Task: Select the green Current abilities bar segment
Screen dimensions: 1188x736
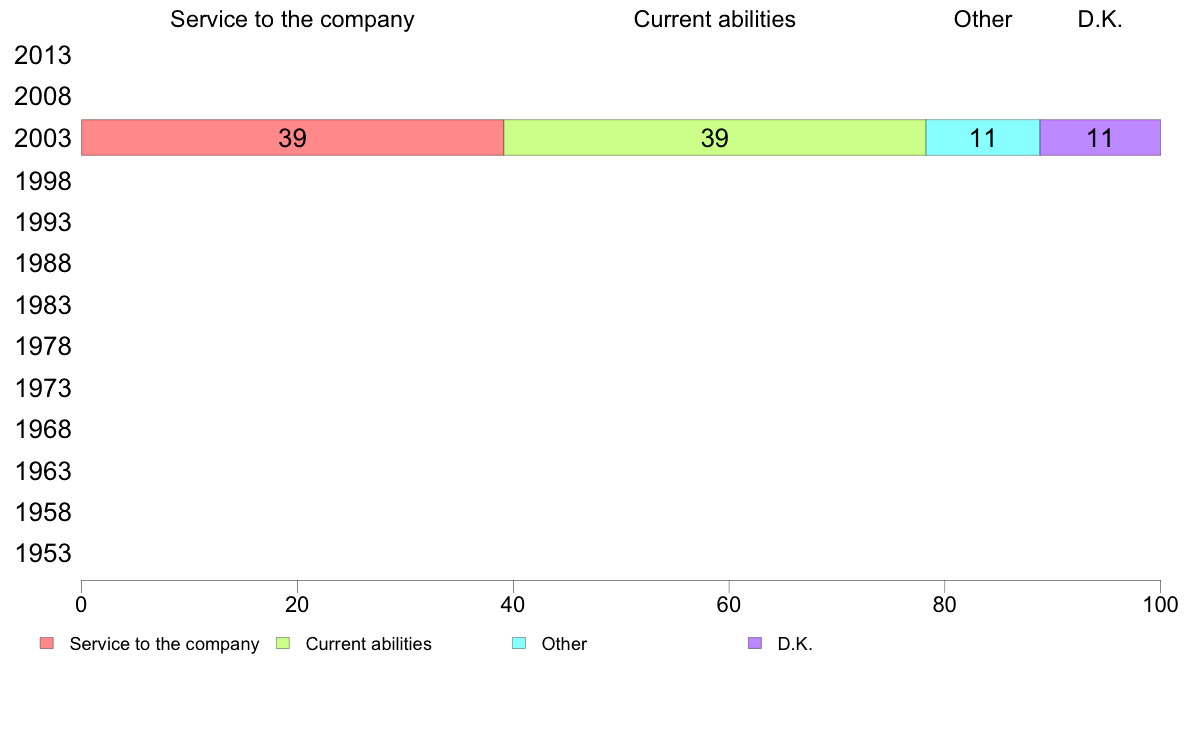Action: [714, 138]
